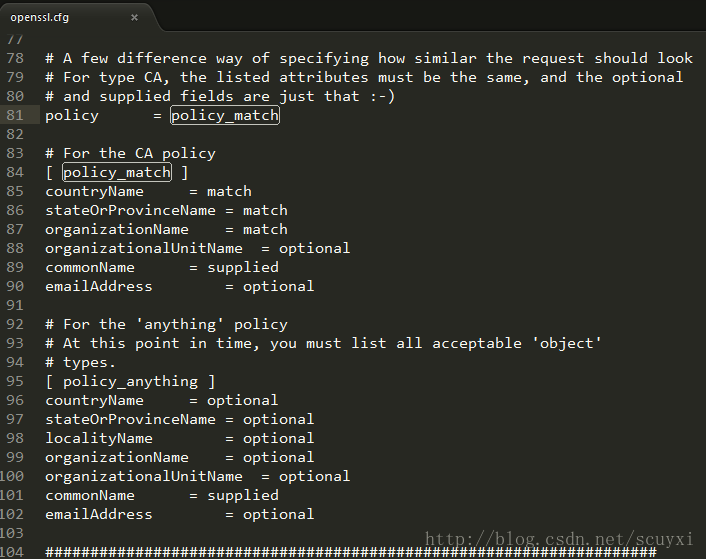Click policy_match inside the brackets on line 84

[116, 173]
